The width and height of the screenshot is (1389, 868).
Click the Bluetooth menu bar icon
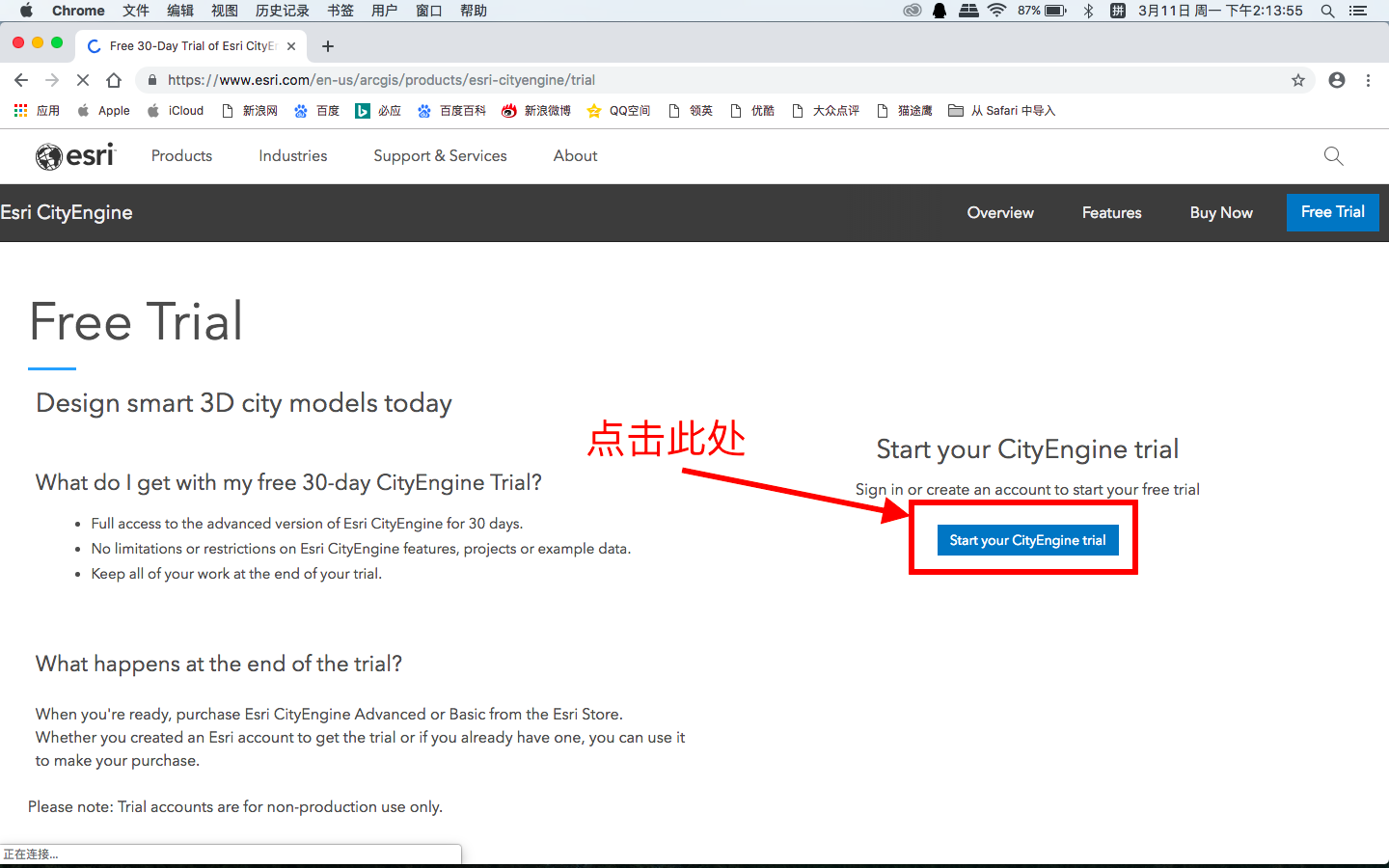(x=1088, y=11)
